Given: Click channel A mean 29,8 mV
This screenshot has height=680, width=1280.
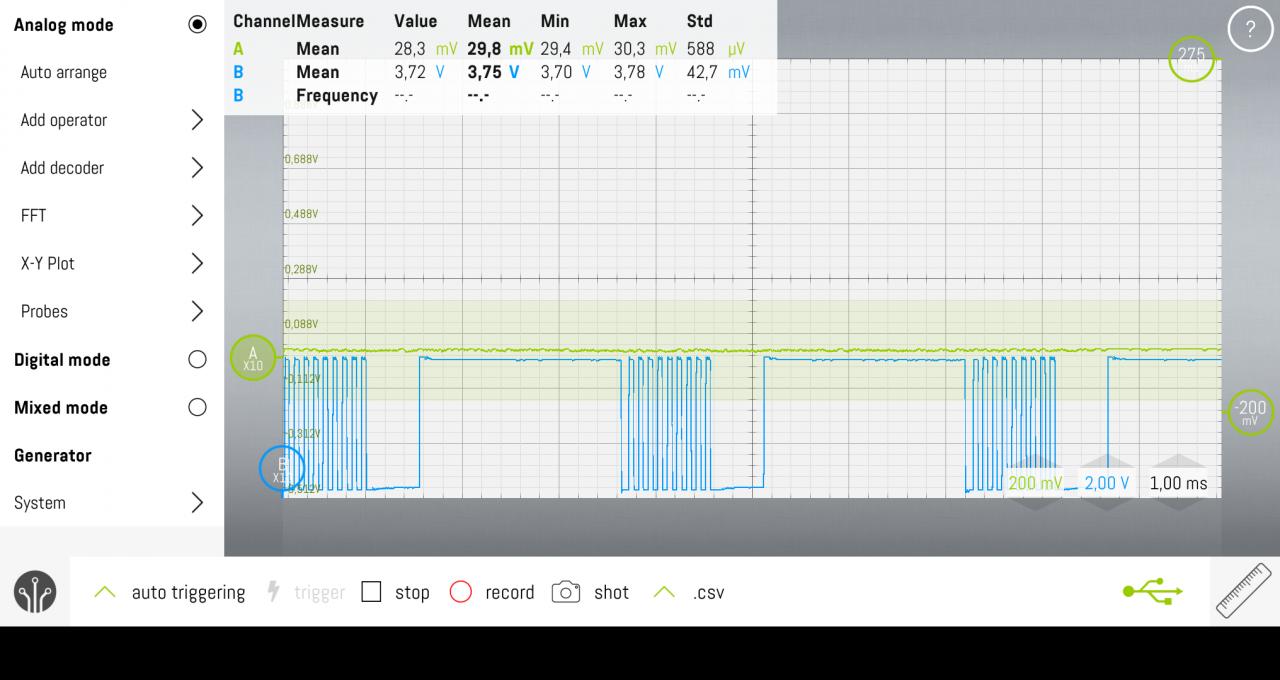Looking at the screenshot, I should pos(500,48).
